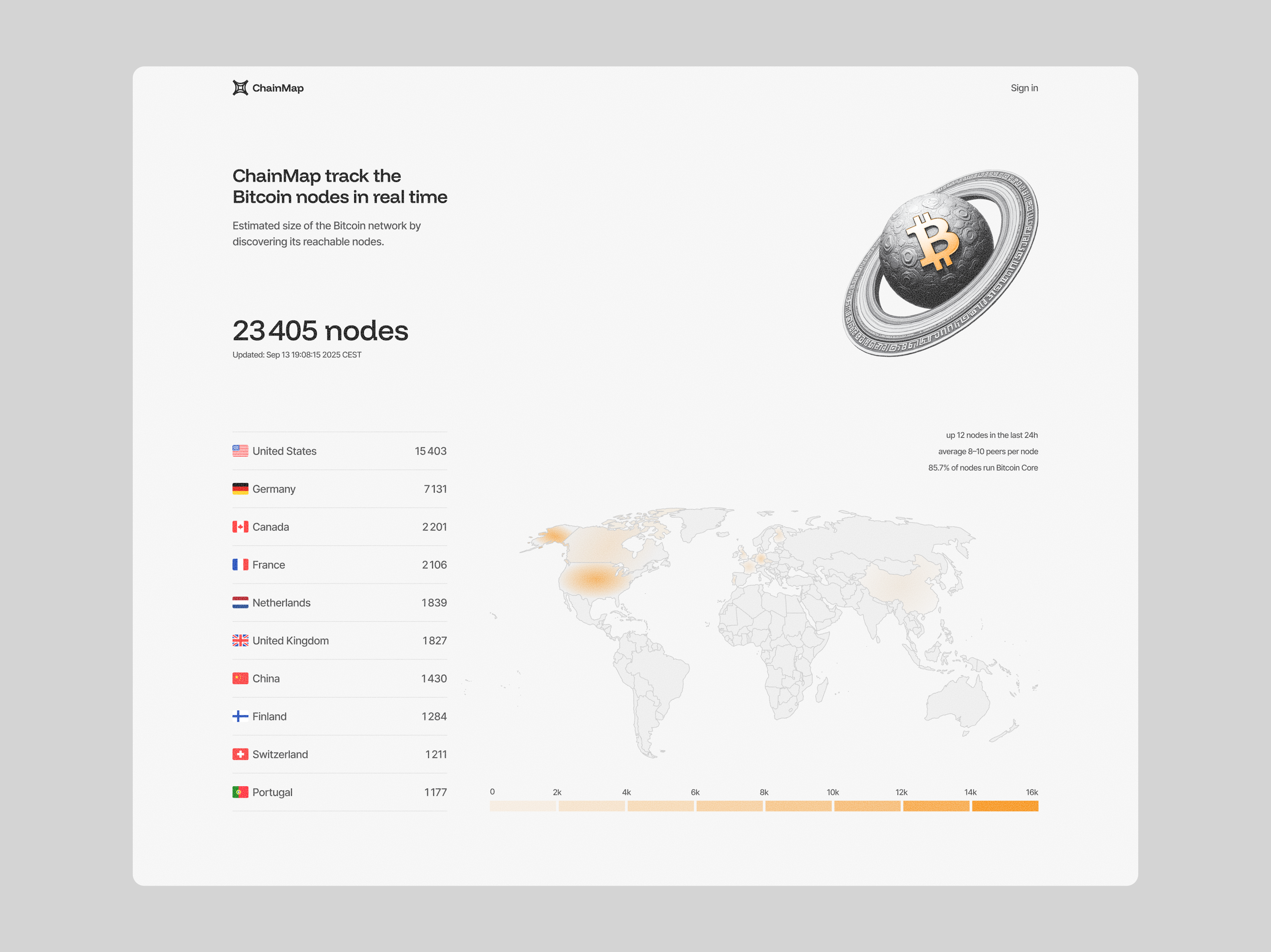Select the Germany country name
This screenshot has height=952, width=1271.
[274, 489]
